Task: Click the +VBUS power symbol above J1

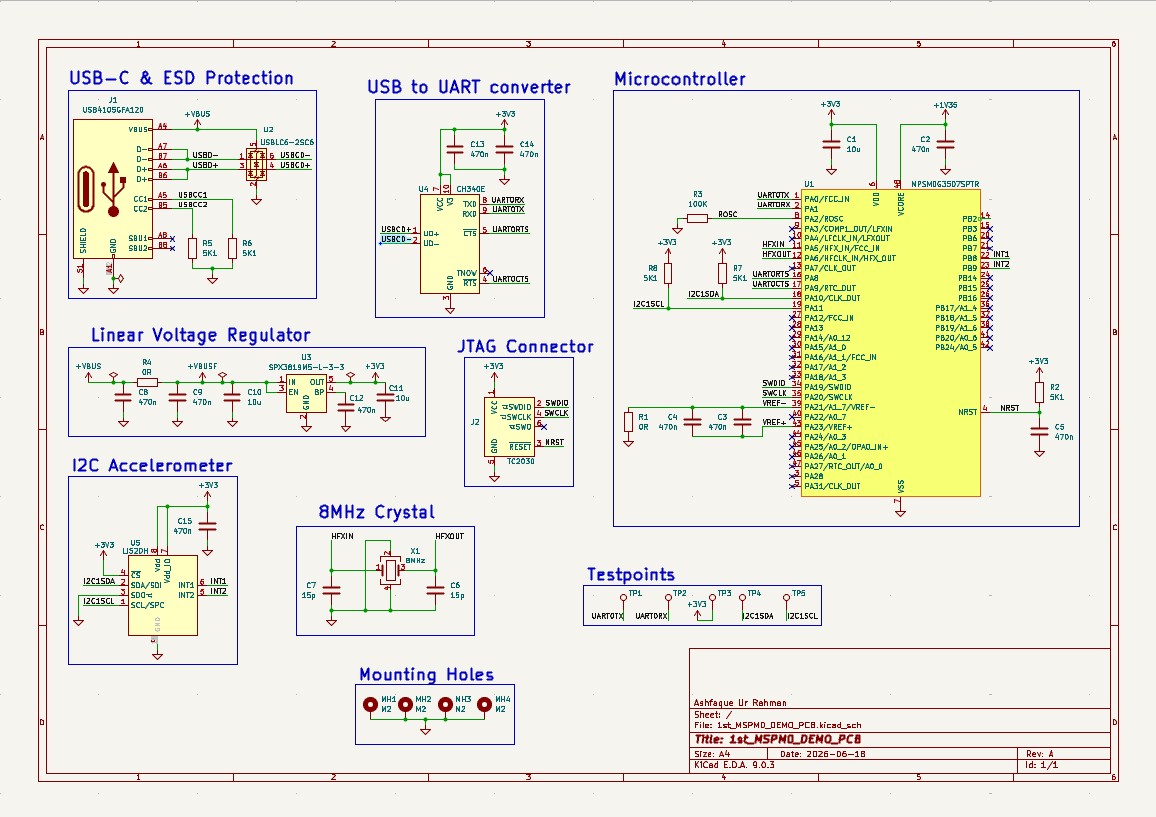Action: point(198,118)
